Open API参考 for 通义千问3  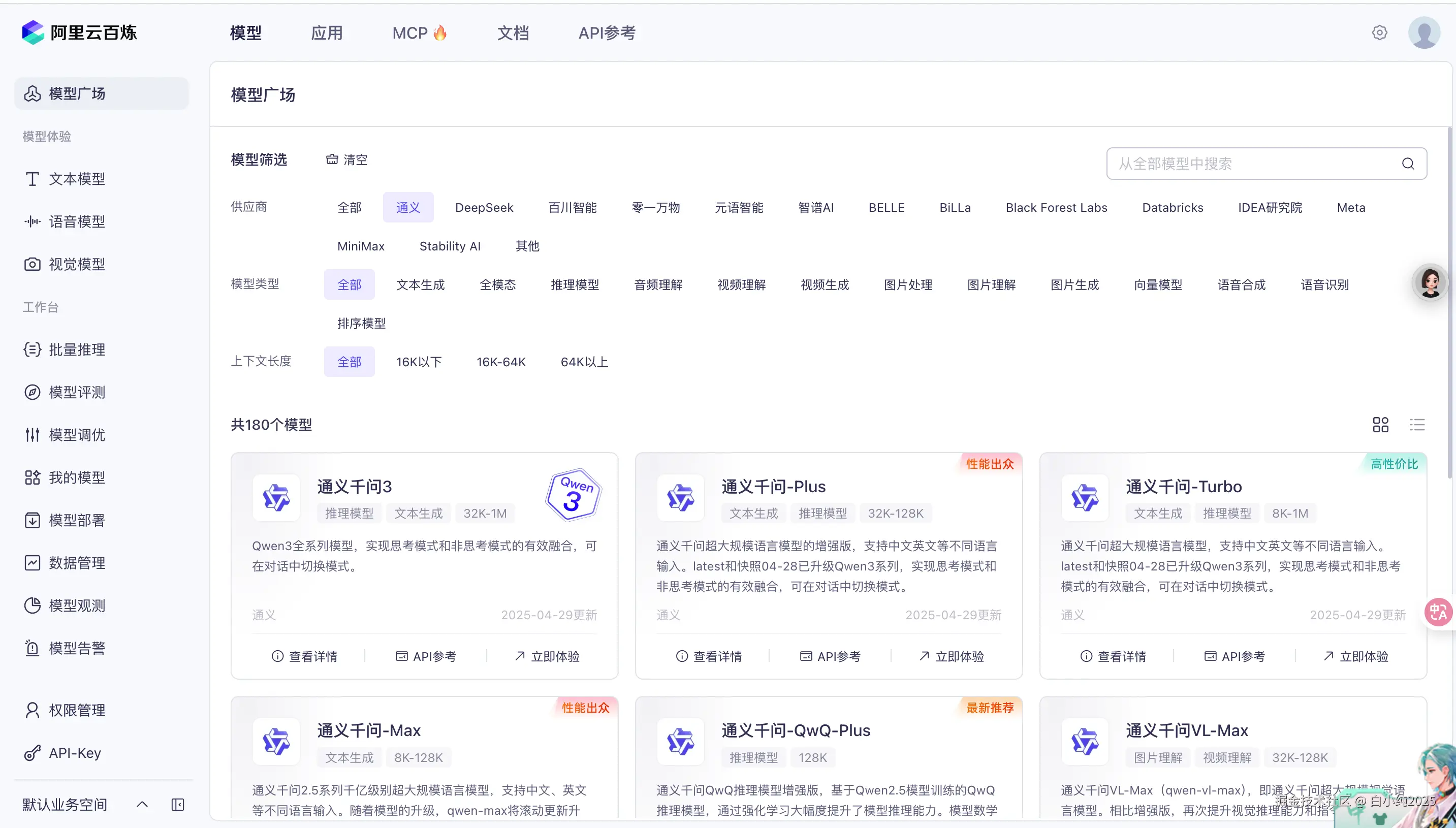(425, 656)
